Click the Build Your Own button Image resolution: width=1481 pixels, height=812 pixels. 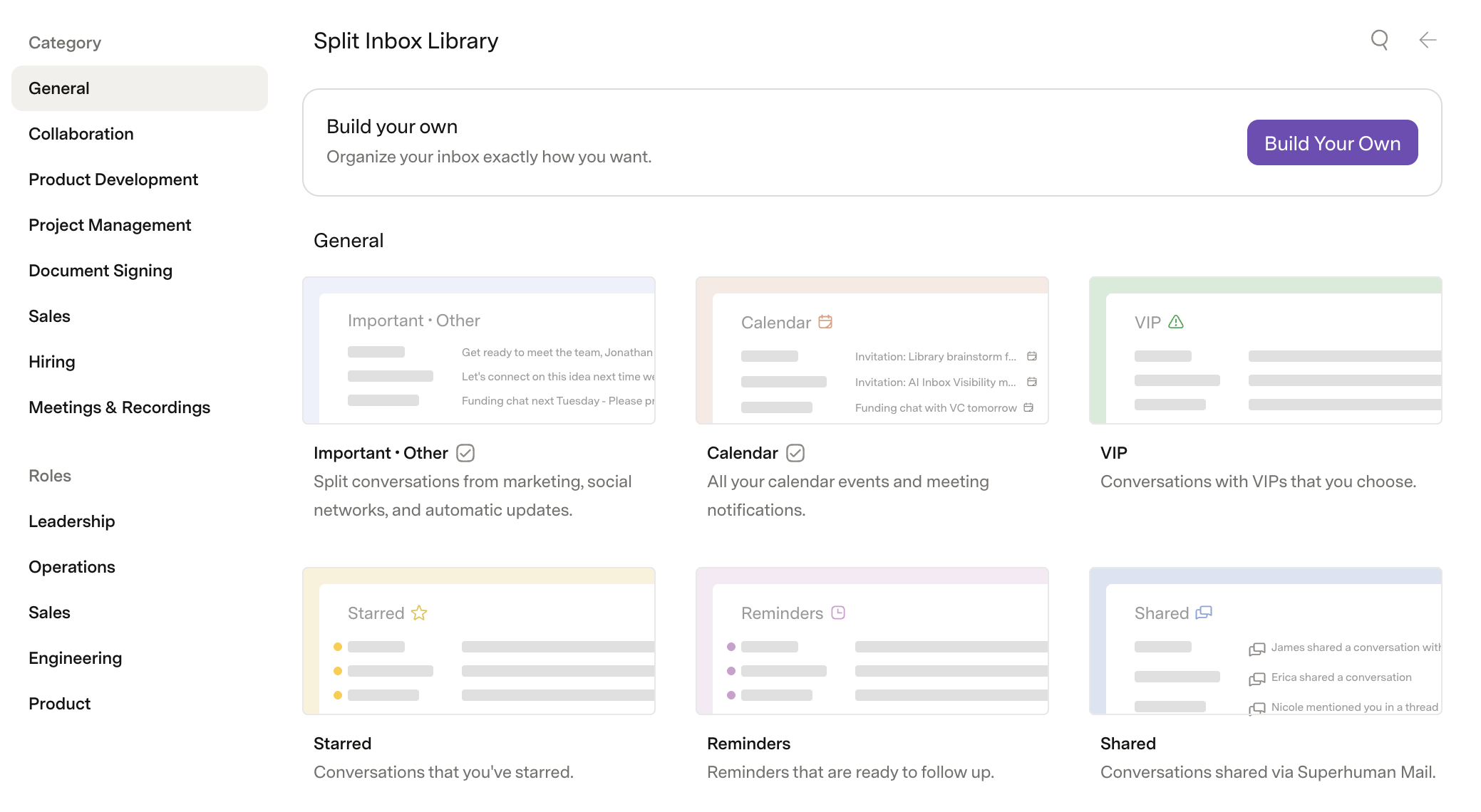coord(1333,142)
